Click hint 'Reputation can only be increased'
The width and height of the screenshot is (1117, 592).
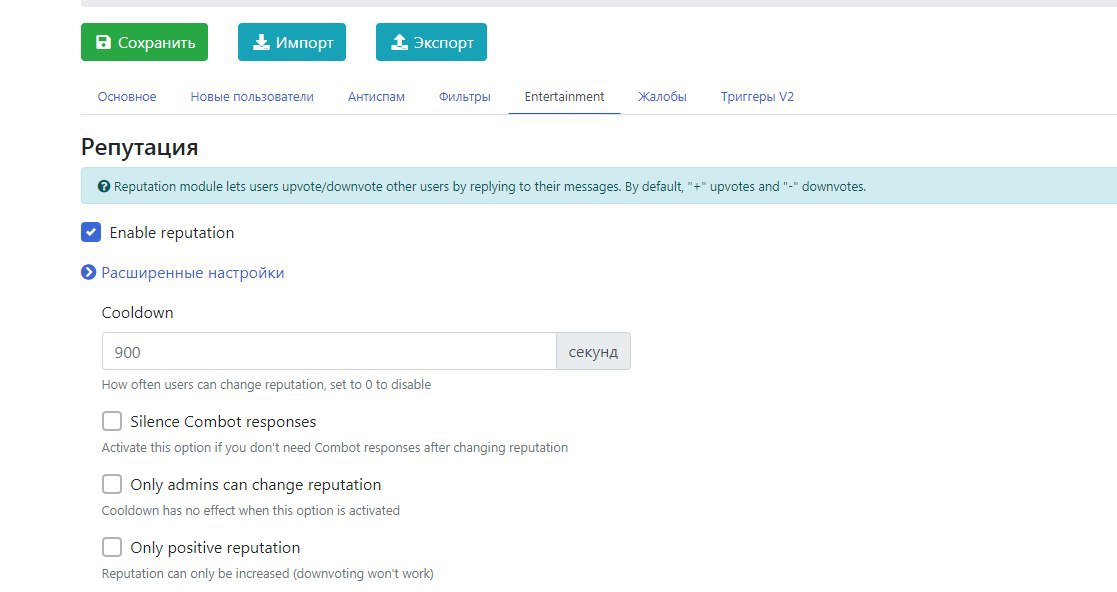point(268,573)
